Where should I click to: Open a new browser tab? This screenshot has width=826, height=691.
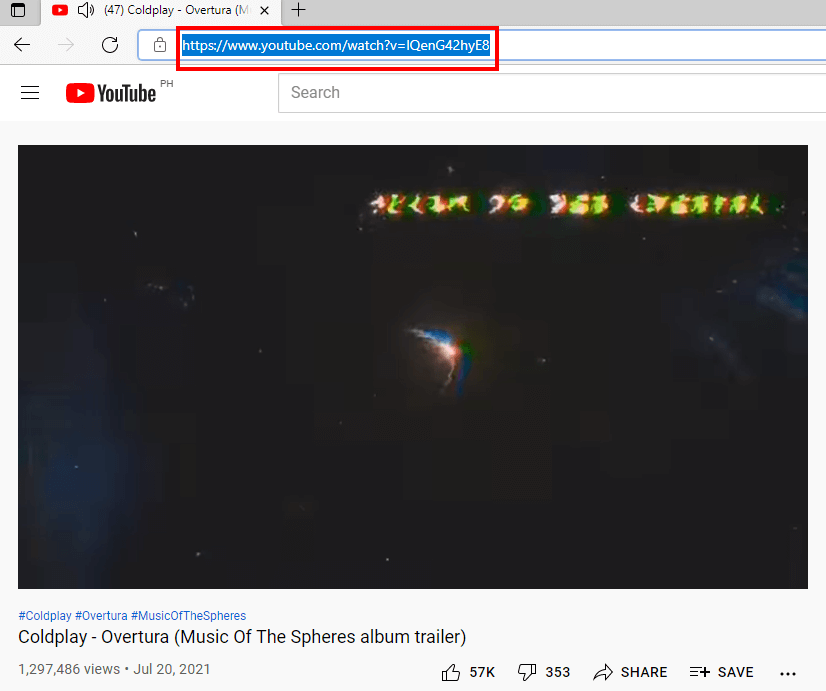pyautogui.click(x=298, y=9)
